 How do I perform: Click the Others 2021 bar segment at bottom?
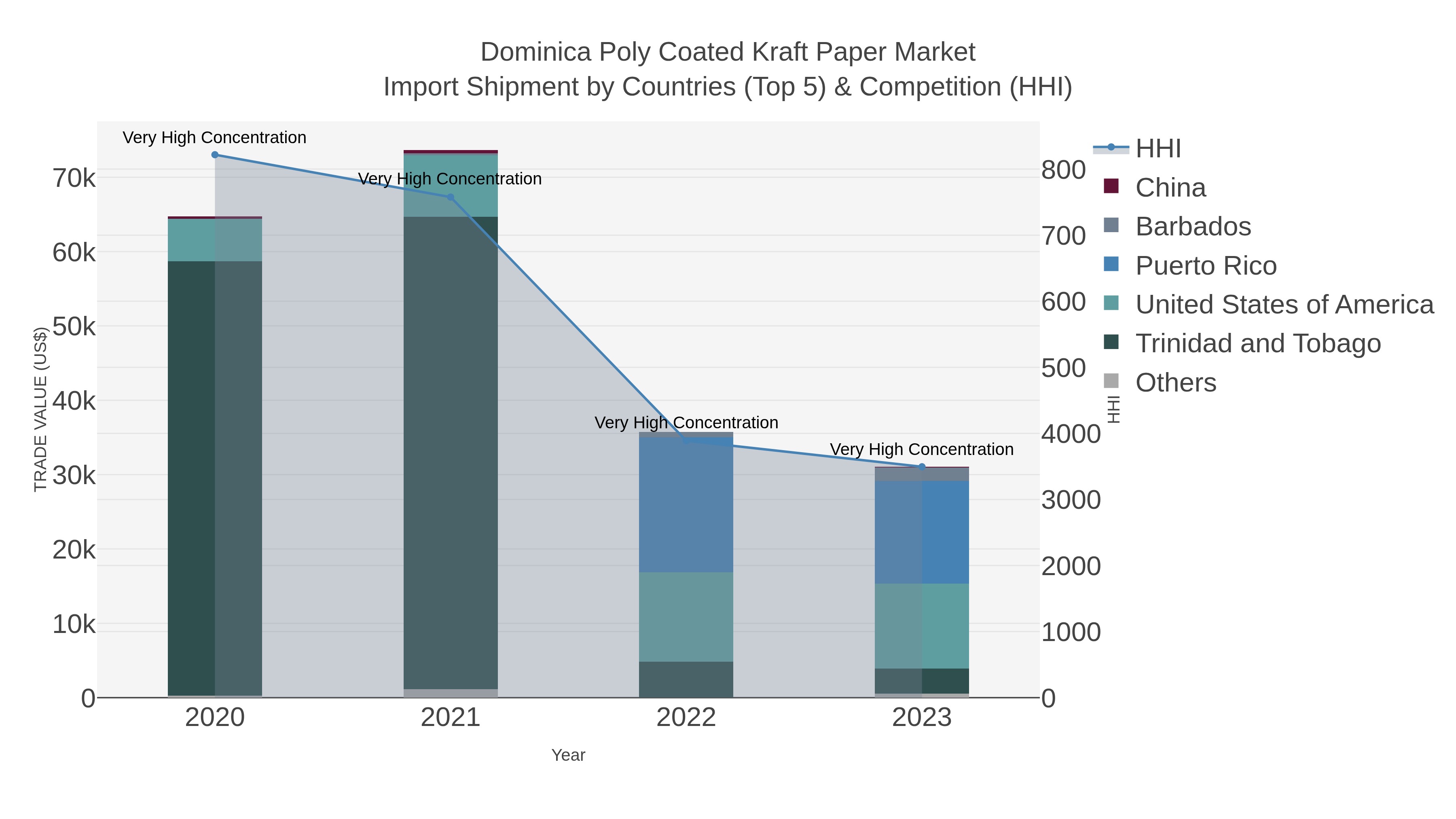tap(451, 693)
